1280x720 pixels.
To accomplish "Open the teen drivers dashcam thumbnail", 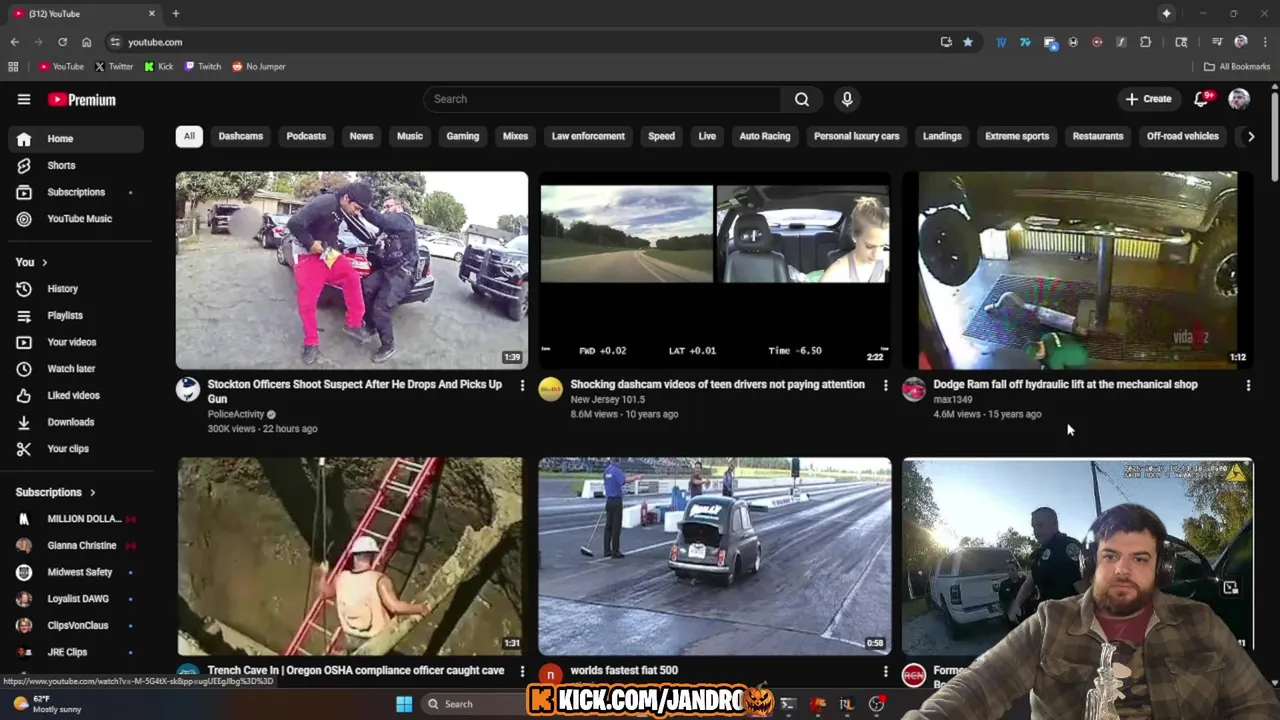I will coord(714,270).
